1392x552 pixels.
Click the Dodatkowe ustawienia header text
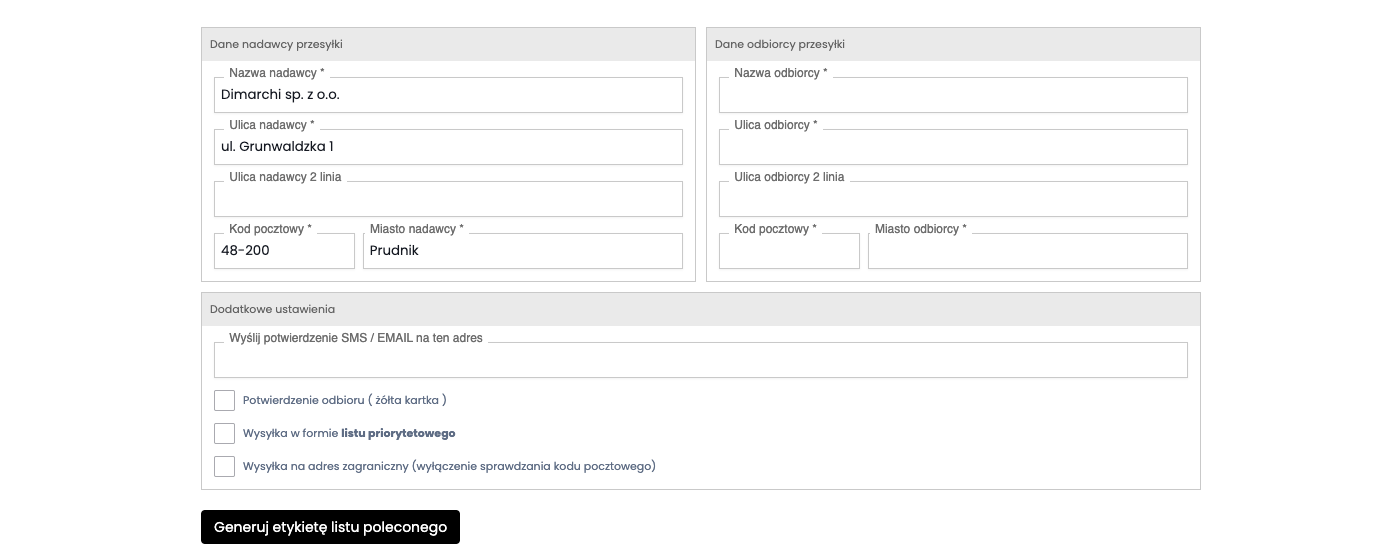point(272,309)
